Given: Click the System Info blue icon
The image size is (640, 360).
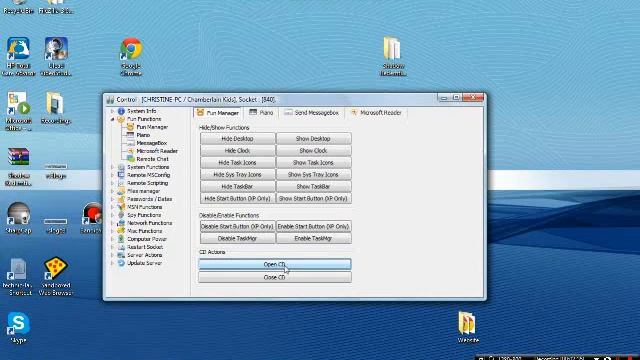Looking at the screenshot, I should tap(121, 111).
